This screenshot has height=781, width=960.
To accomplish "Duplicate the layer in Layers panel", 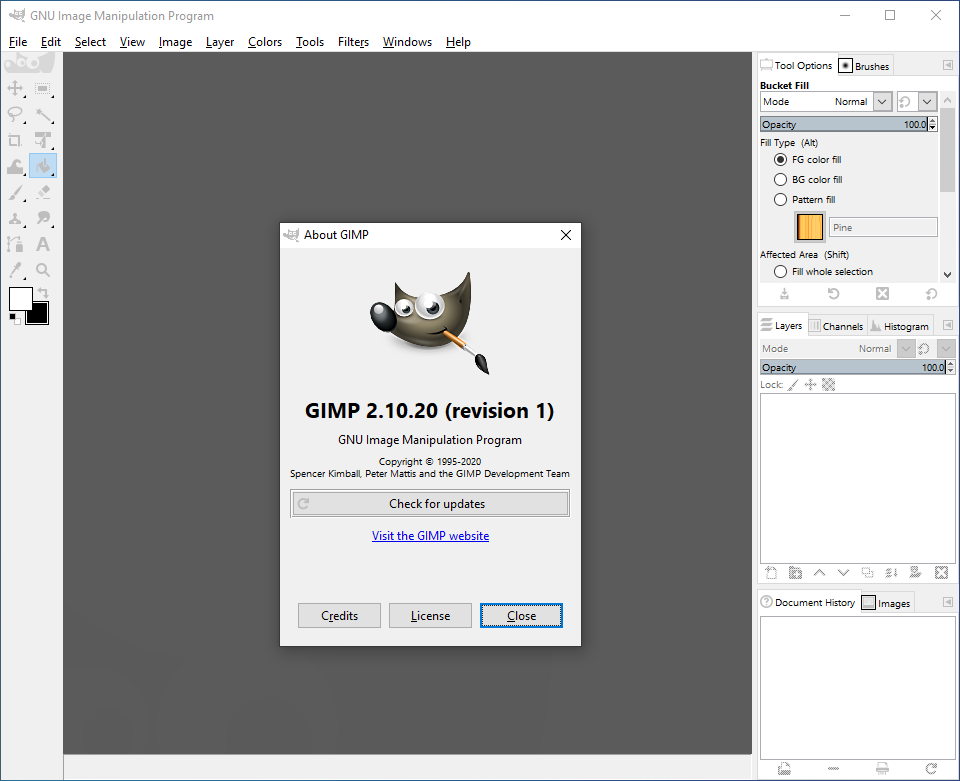I will [868, 573].
